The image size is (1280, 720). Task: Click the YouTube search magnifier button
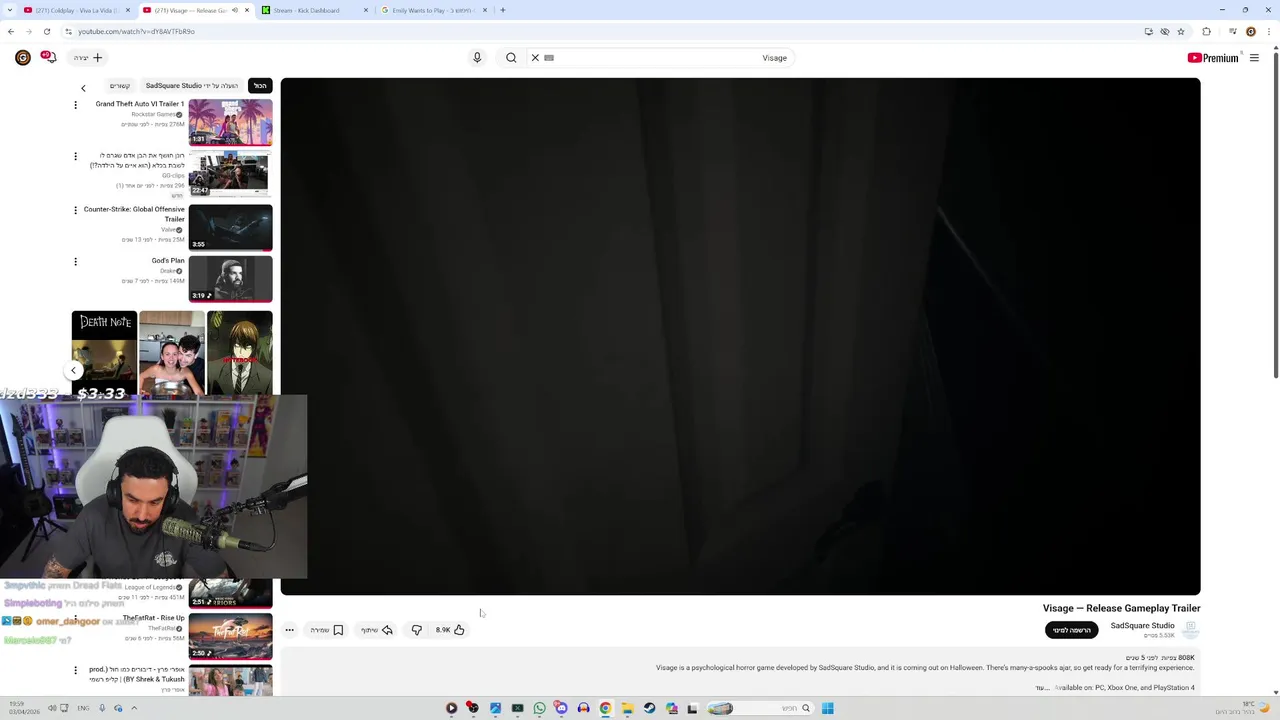pos(511,58)
